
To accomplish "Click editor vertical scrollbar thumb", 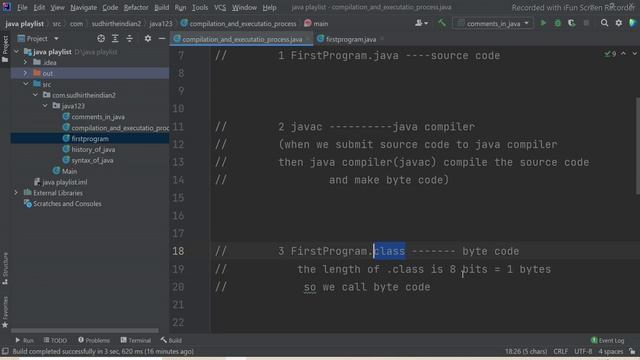I will point(638,146).
